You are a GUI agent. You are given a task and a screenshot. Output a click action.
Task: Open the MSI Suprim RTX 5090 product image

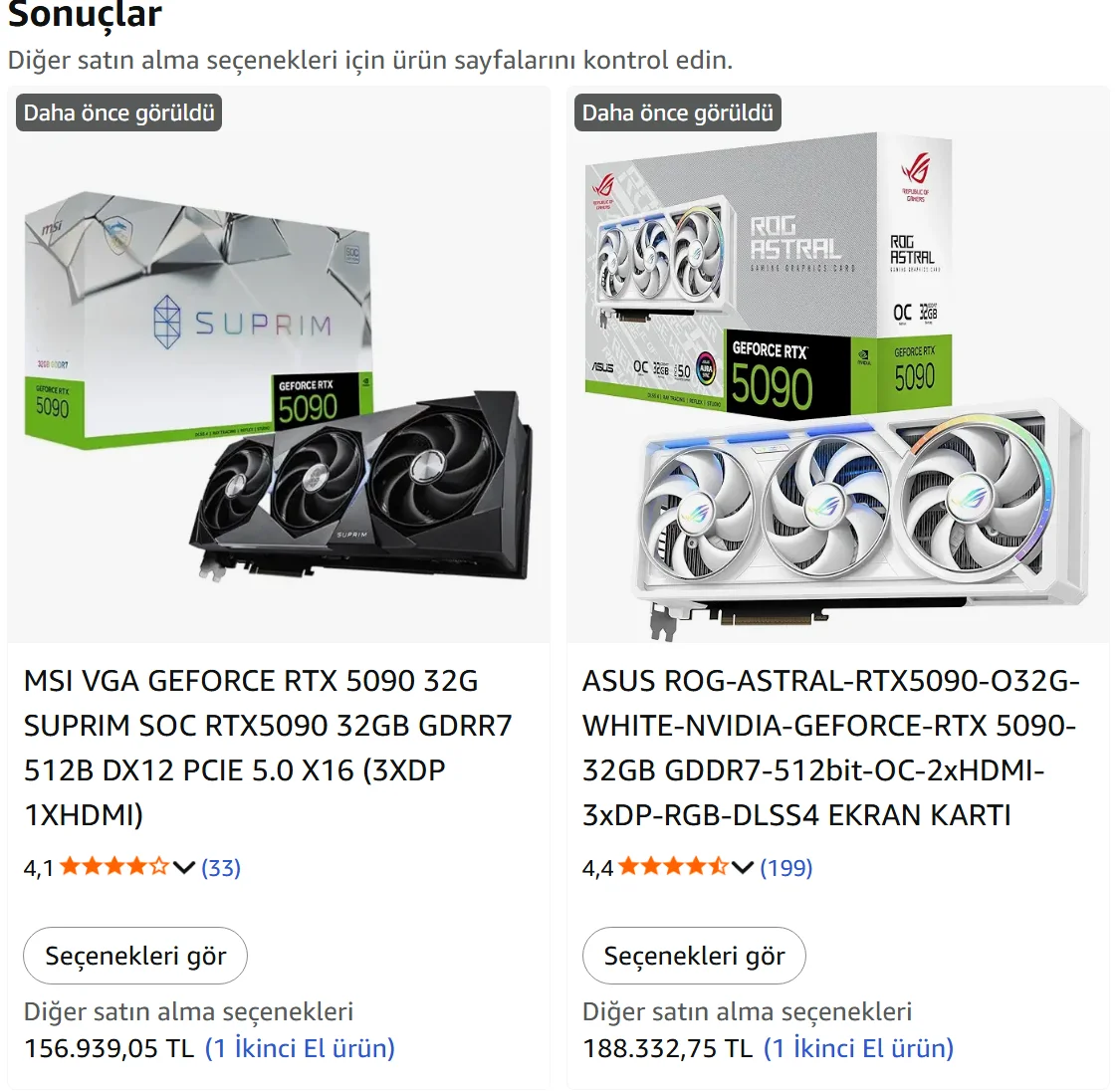pos(279,385)
